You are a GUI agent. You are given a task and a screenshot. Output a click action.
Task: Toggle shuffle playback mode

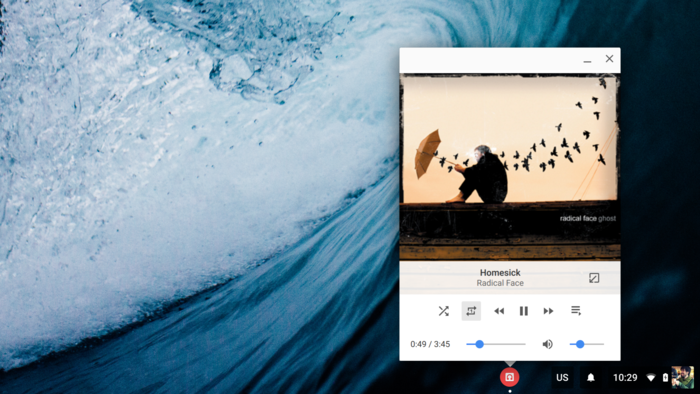(443, 311)
